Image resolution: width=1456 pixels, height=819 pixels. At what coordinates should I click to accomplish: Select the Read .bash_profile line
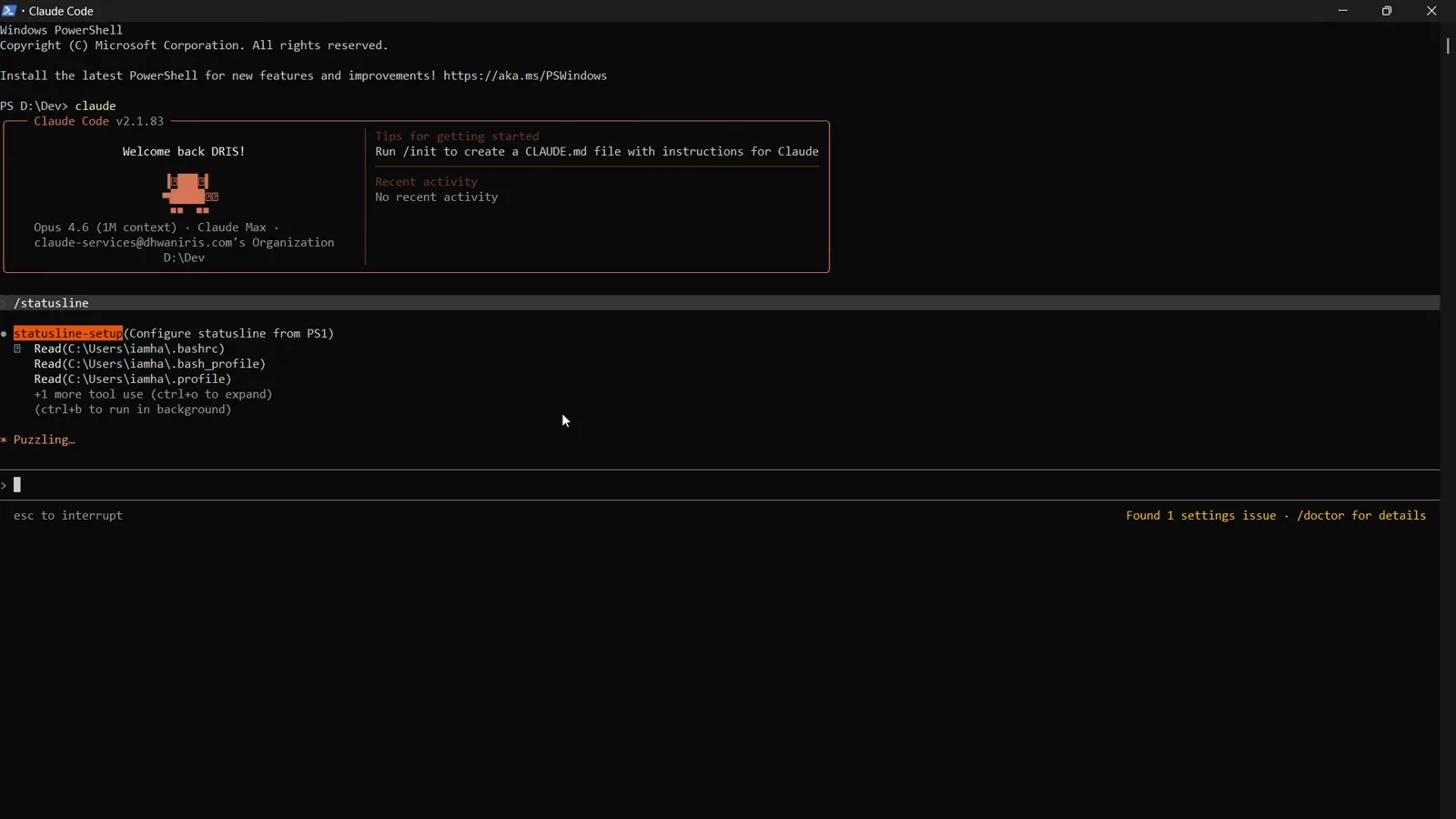point(150,364)
